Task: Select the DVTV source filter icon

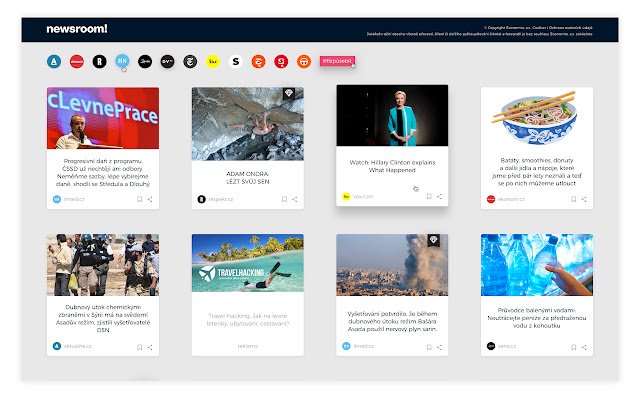Action: [167, 62]
